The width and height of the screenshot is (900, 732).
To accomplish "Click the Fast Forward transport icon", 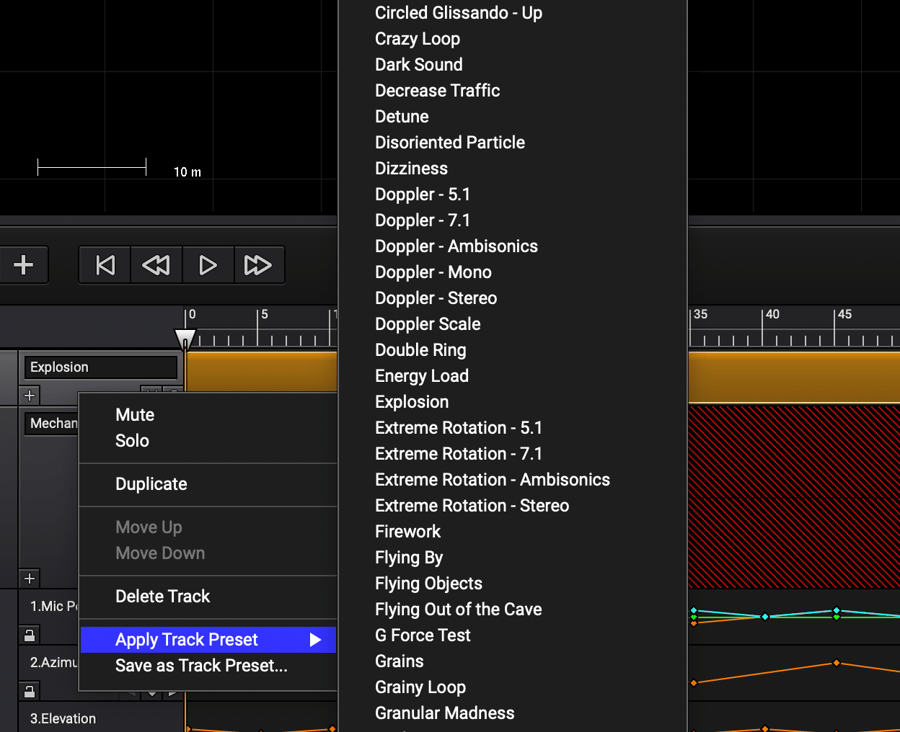I will [x=259, y=265].
